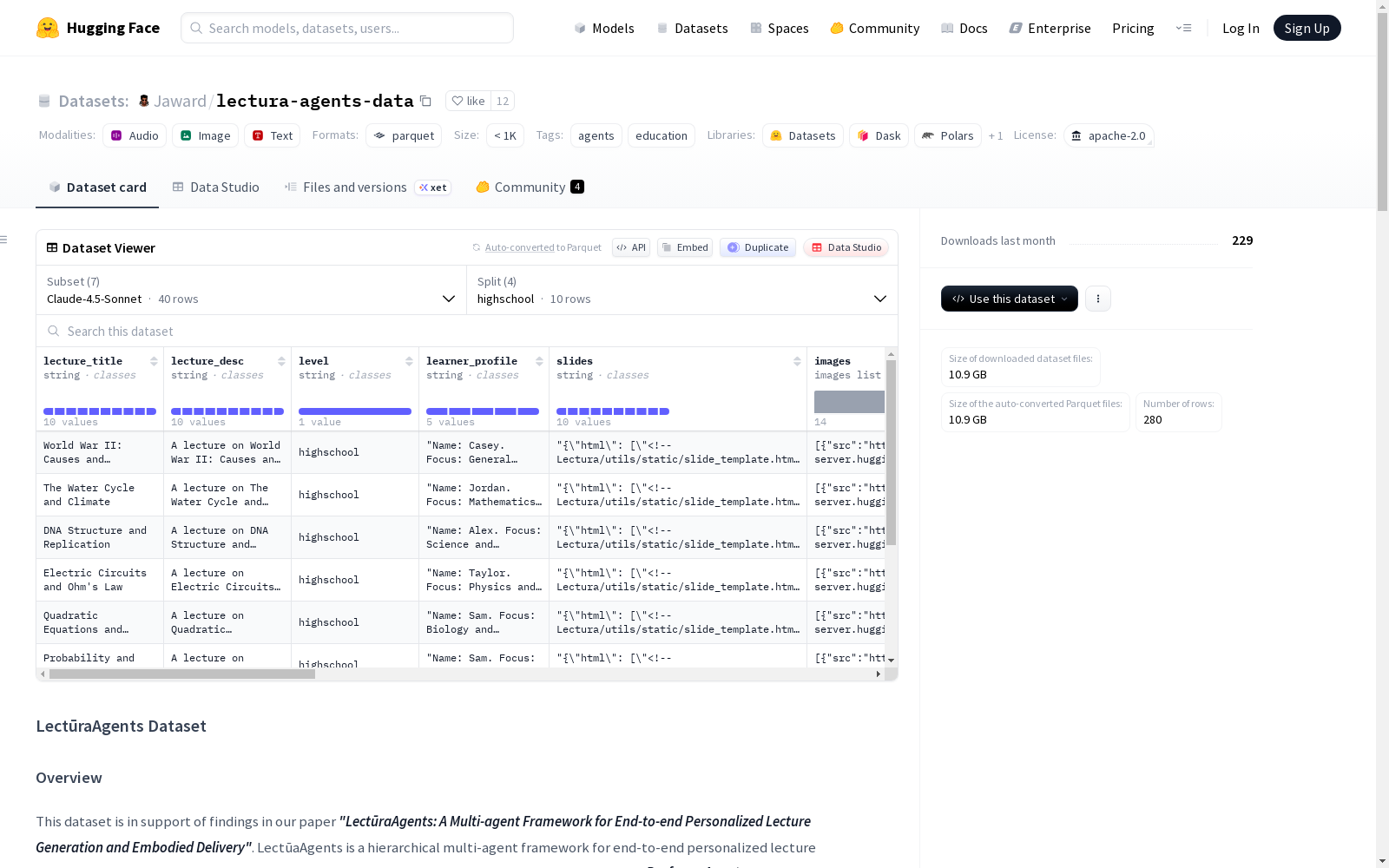
Task: Click the 'The Water Cycle and Climate' cell
Action: tap(100, 495)
